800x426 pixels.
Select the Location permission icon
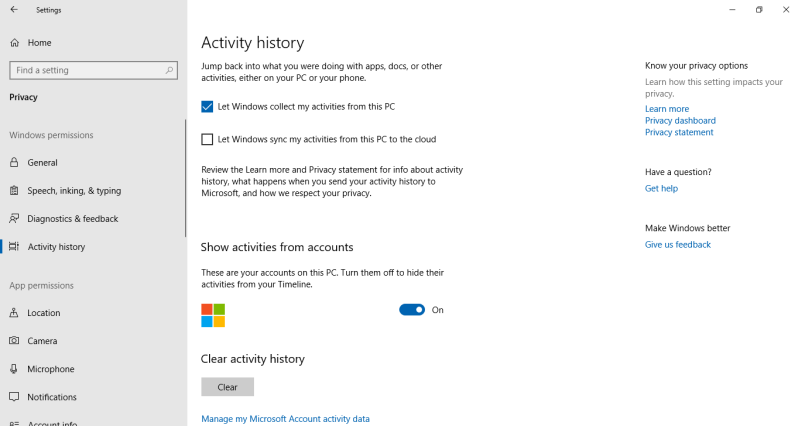15,313
